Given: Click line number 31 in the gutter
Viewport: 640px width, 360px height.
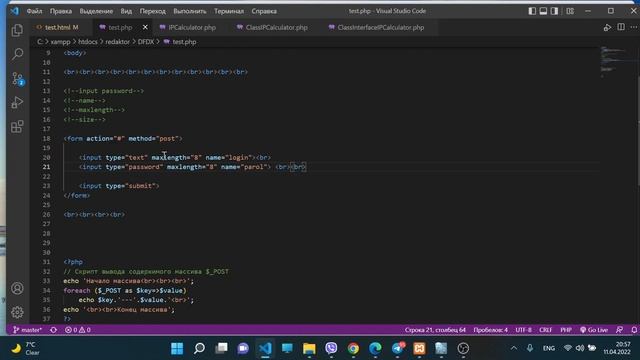Looking at the screenshot, I should click(46, 262).
